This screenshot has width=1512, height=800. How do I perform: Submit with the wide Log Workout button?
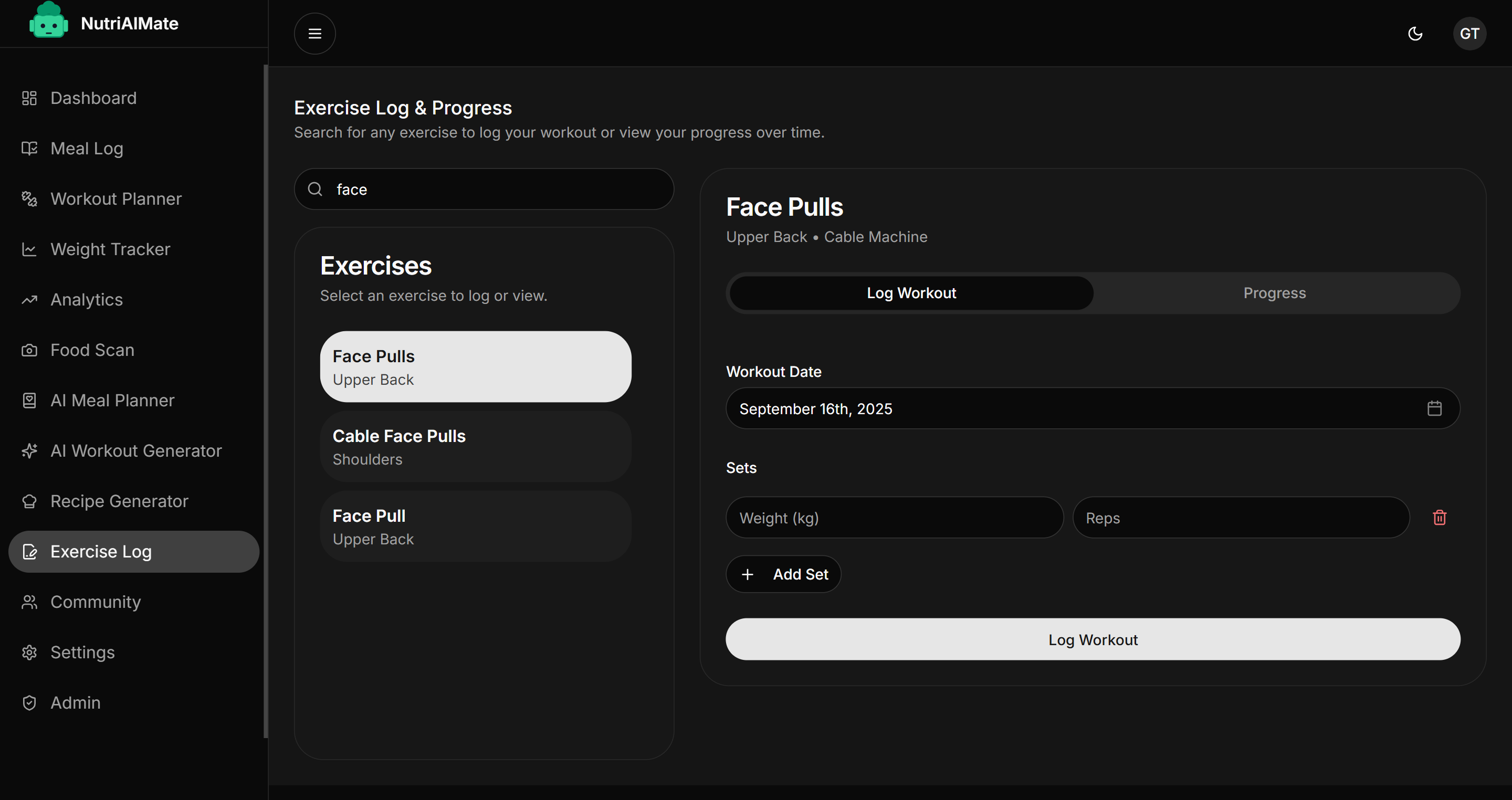click(x=1093, y=639)
